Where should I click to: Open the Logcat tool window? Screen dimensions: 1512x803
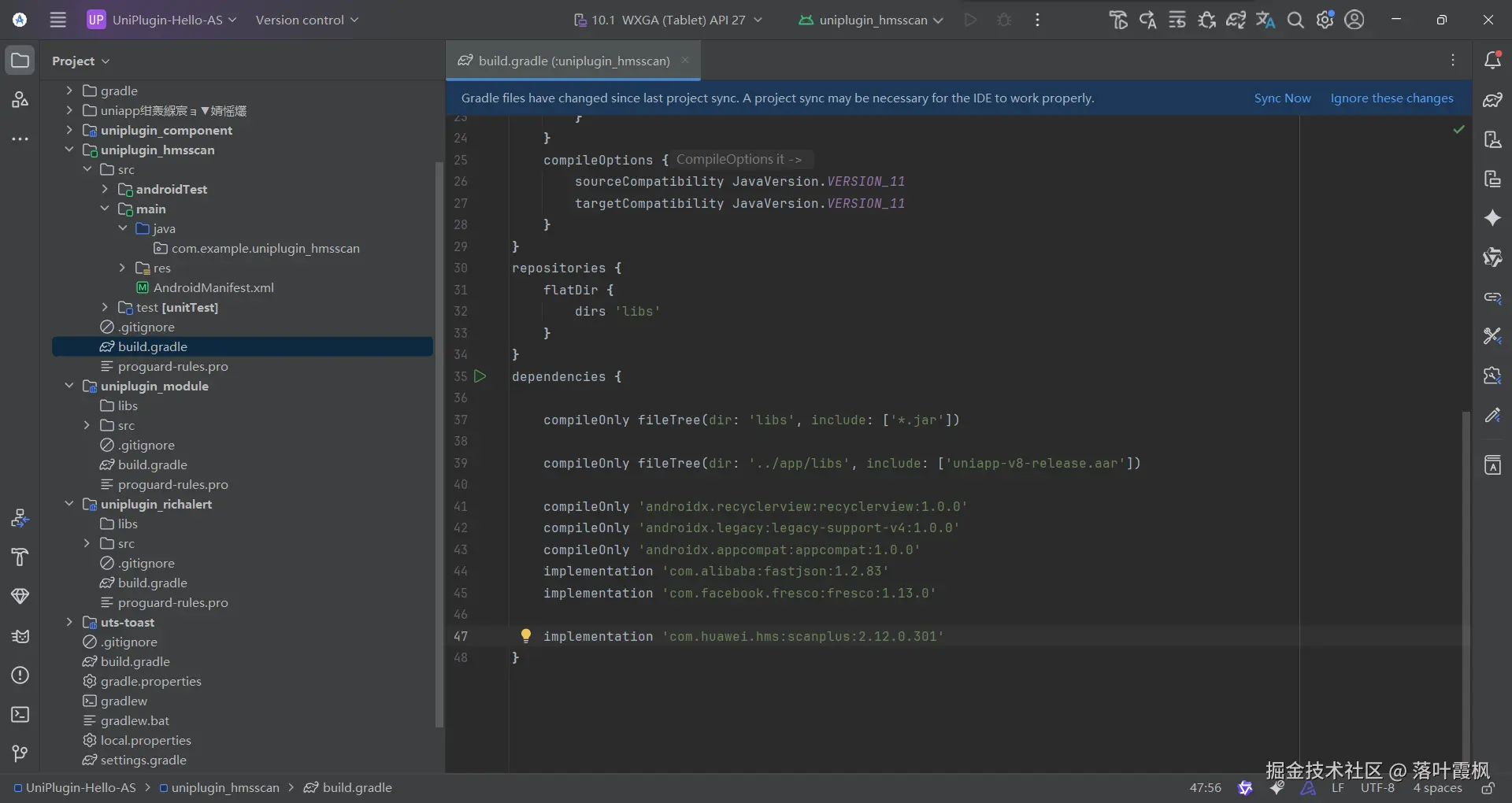pyautogui.click(x=20, y=636)
